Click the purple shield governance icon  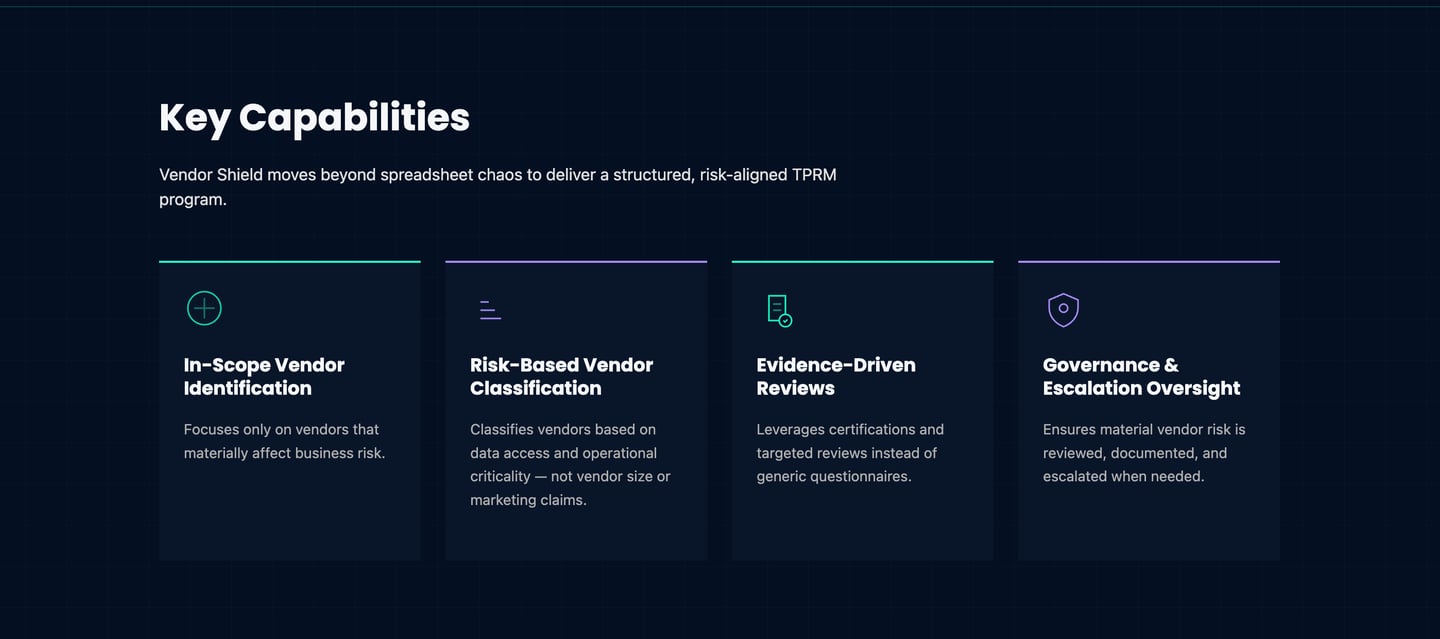coord(1063,310)
